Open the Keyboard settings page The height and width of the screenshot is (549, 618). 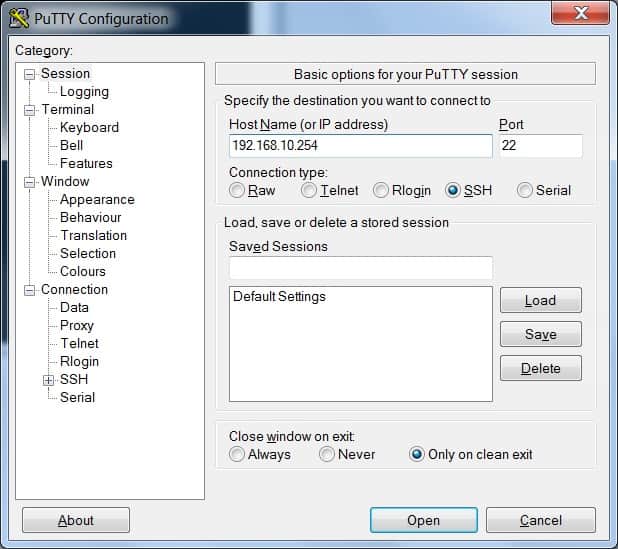89,128
